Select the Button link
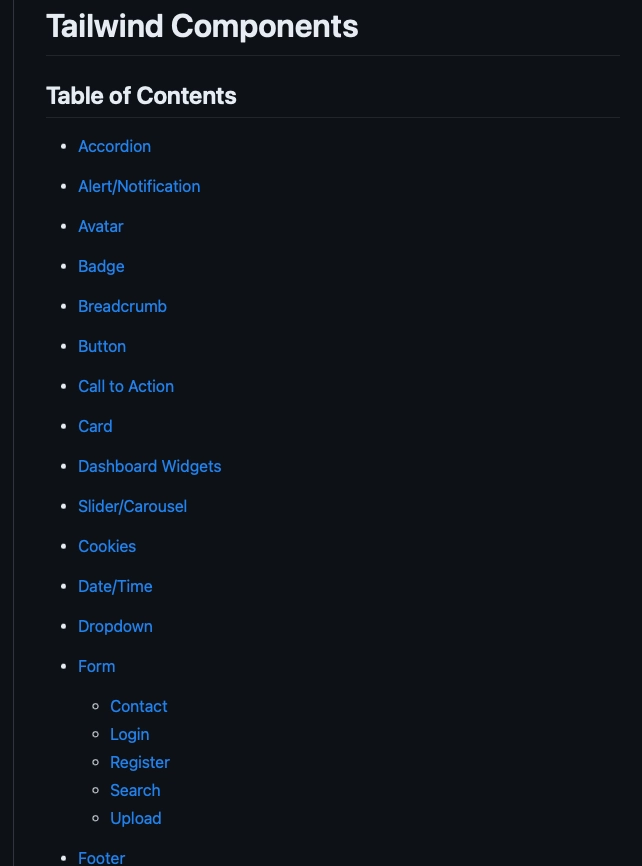 pos(102,346)
